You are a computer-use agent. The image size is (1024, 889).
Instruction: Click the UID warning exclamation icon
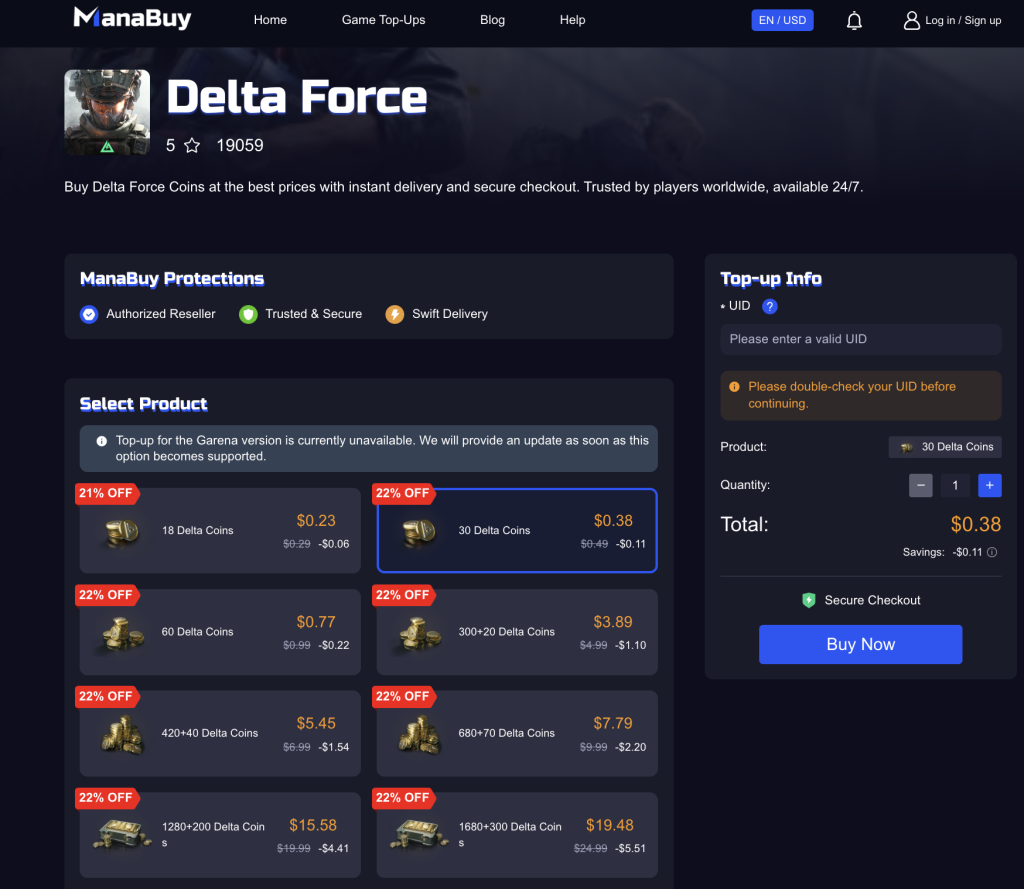click(734, 387)
